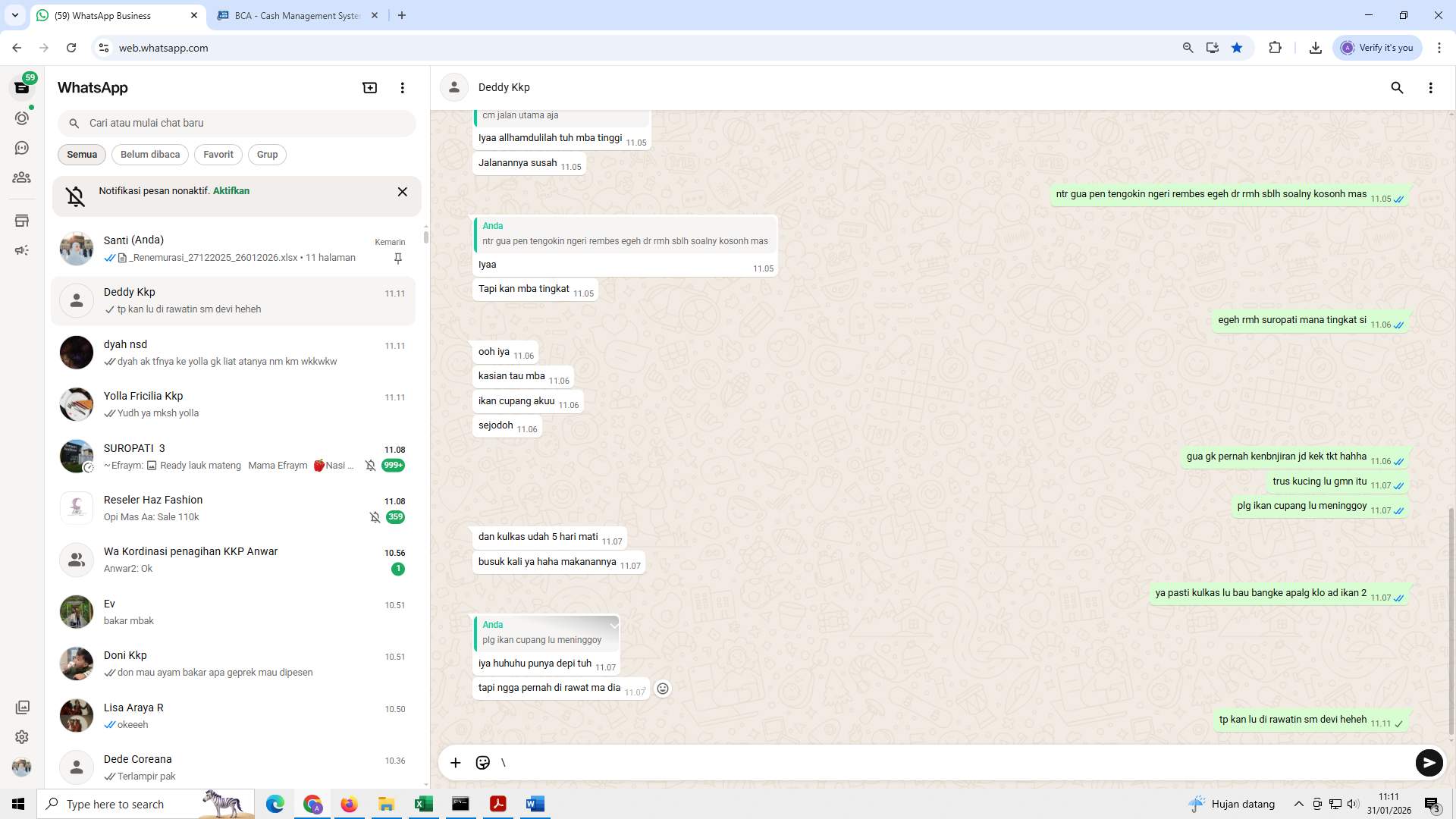Start a new chat with the plus icon

pyautogui.click(x=369, y=87)
